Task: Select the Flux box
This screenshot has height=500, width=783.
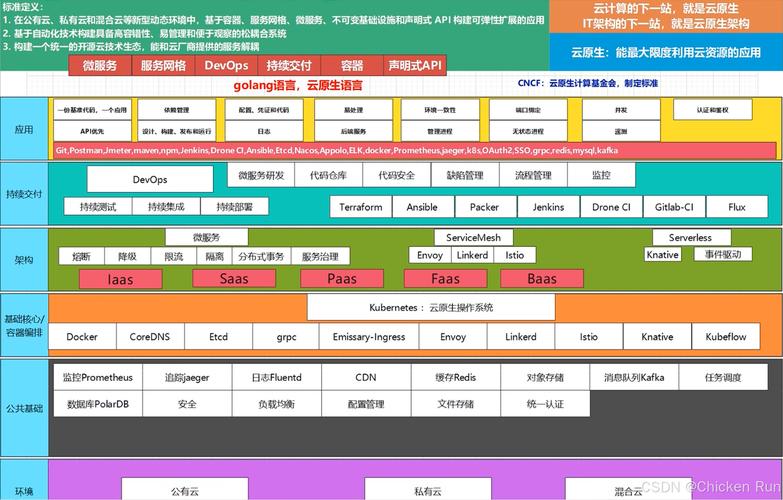Action: click(x=737, y=207)
